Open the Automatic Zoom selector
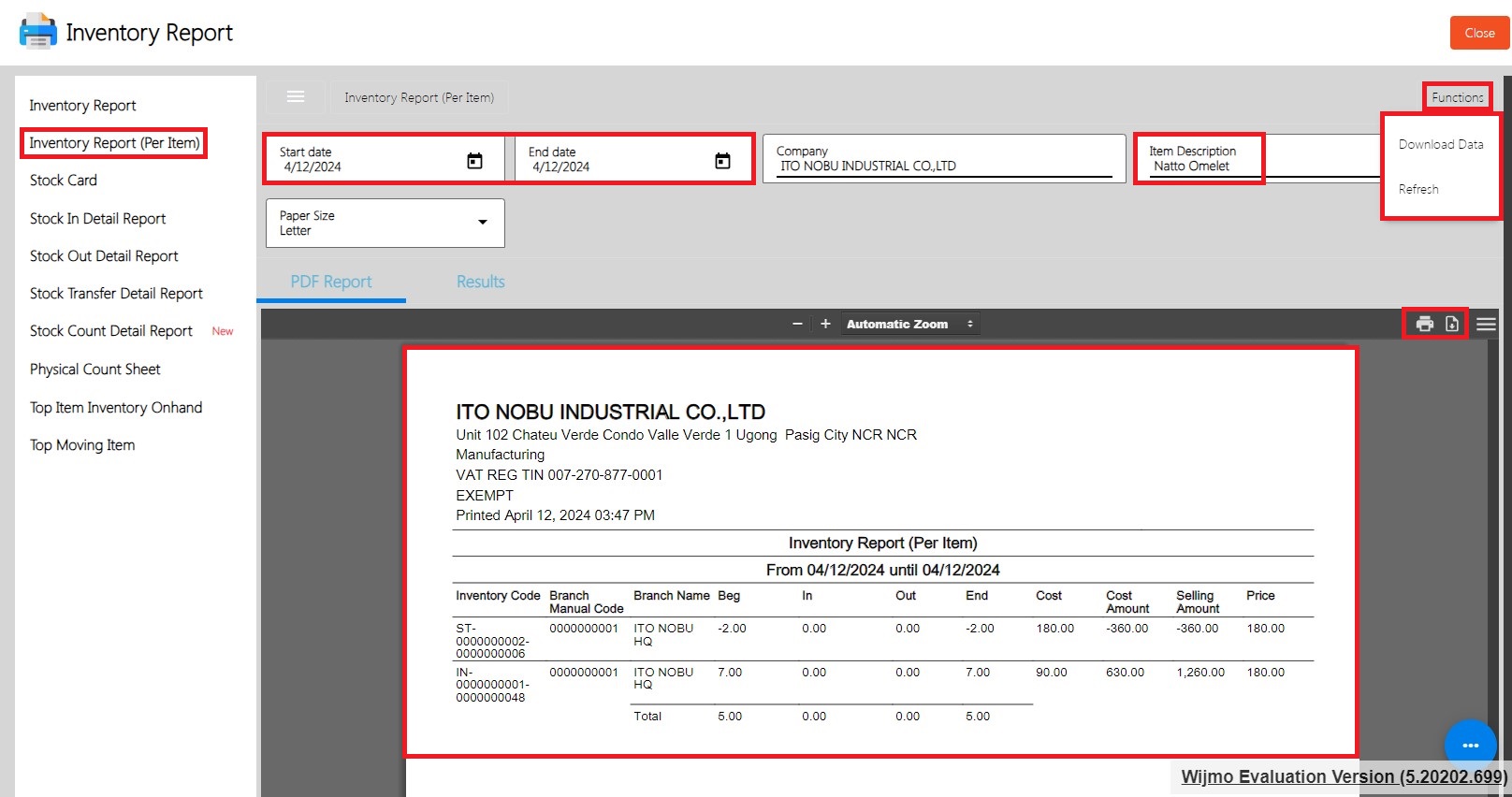 [909, 324]
